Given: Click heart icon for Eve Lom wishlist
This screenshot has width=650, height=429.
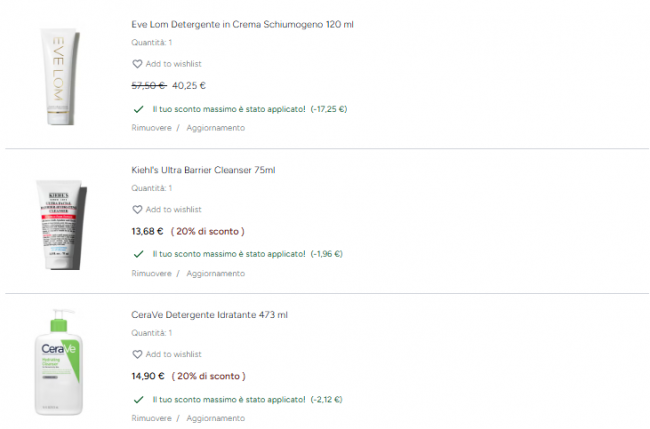Looking at the screenshot, I should 137,64.
